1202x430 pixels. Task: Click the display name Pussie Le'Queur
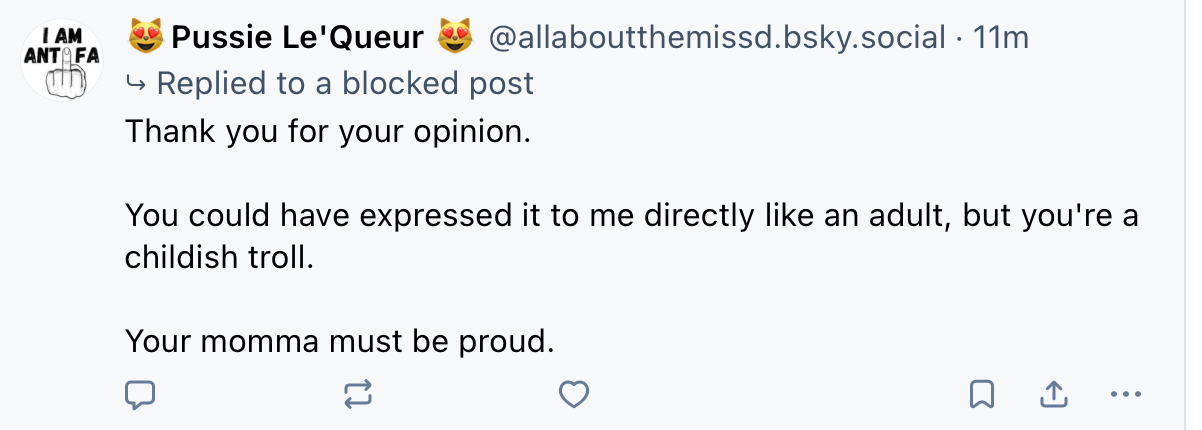pyautogui.click(x=298, y=39)
